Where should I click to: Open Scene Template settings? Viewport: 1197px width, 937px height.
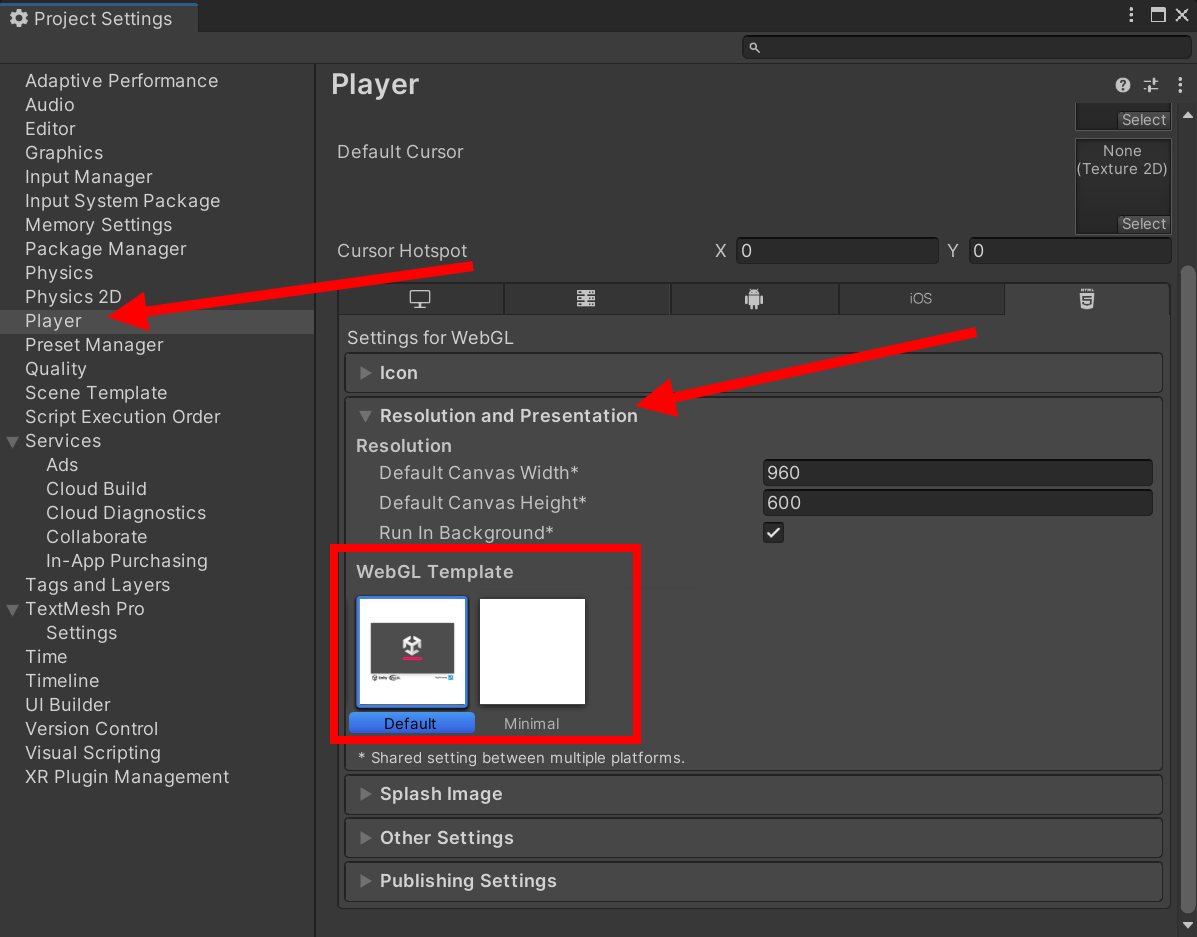96,393
